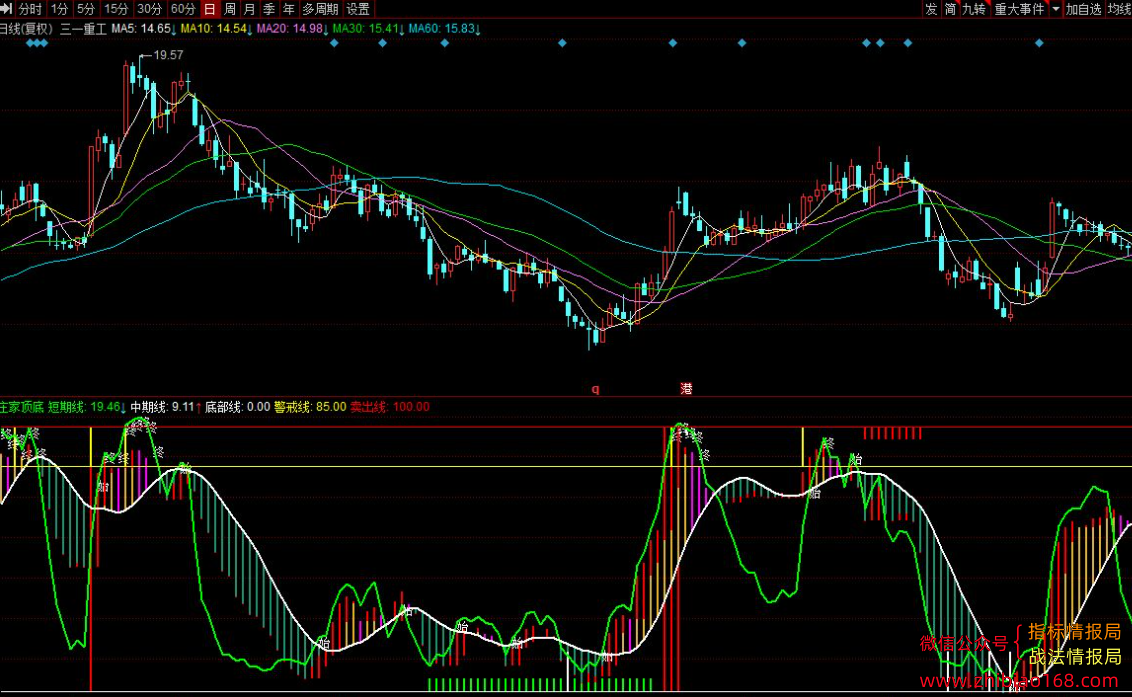The height and width of the screenshot is (697, 1132).
Task: Click the collapse arrow icon before 分时
Action: coord(6,9)
